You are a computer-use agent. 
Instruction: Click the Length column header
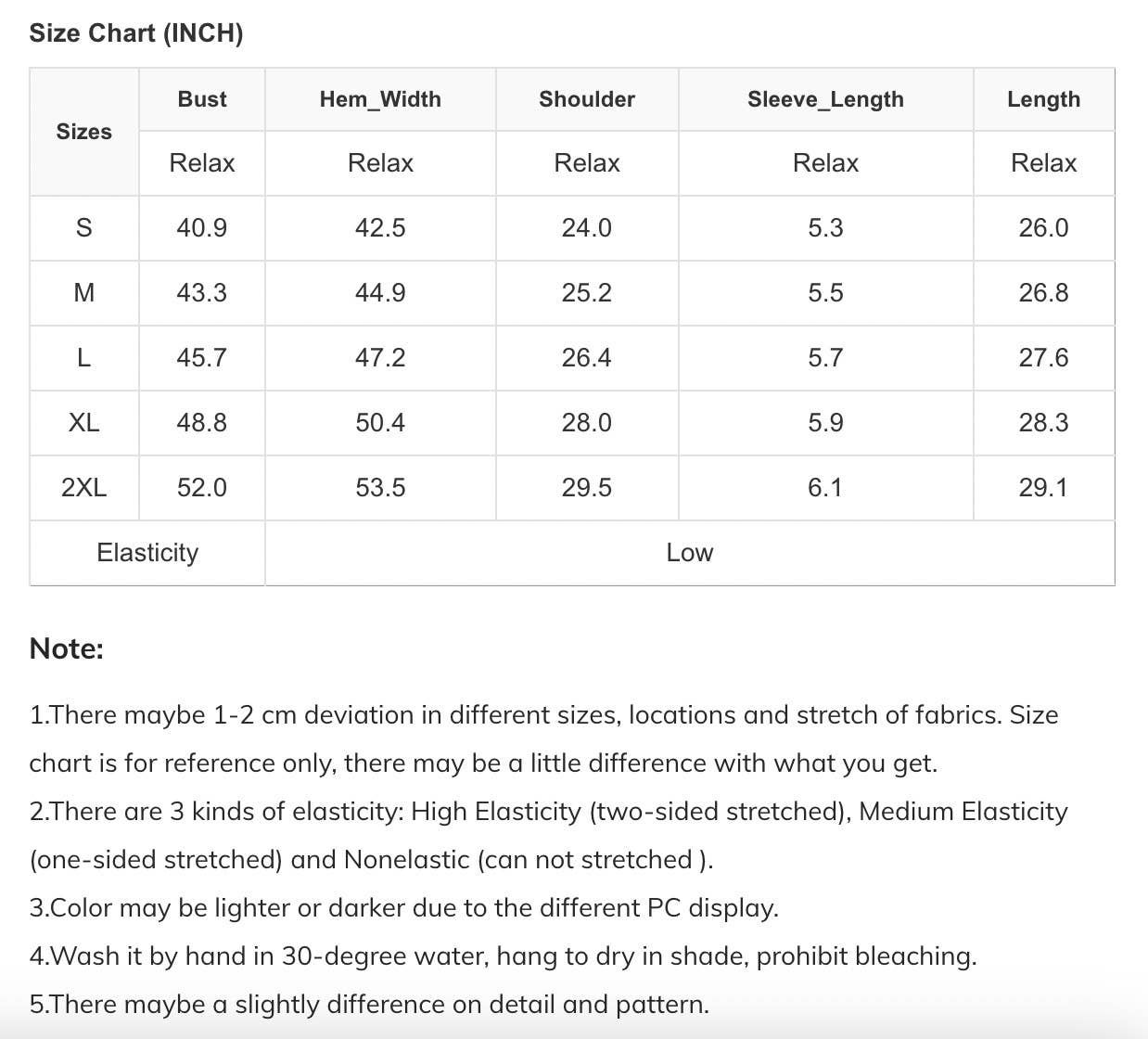click(1043, 99)
